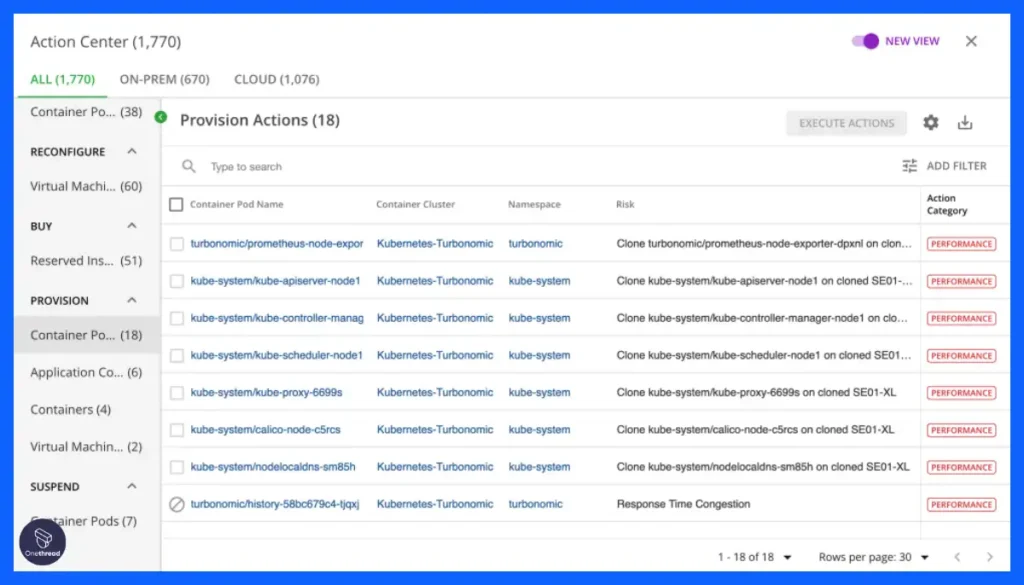Open kube-system/calico-node-c5rcs pod link
The image size is (1024, 585).
click(265, 430)
